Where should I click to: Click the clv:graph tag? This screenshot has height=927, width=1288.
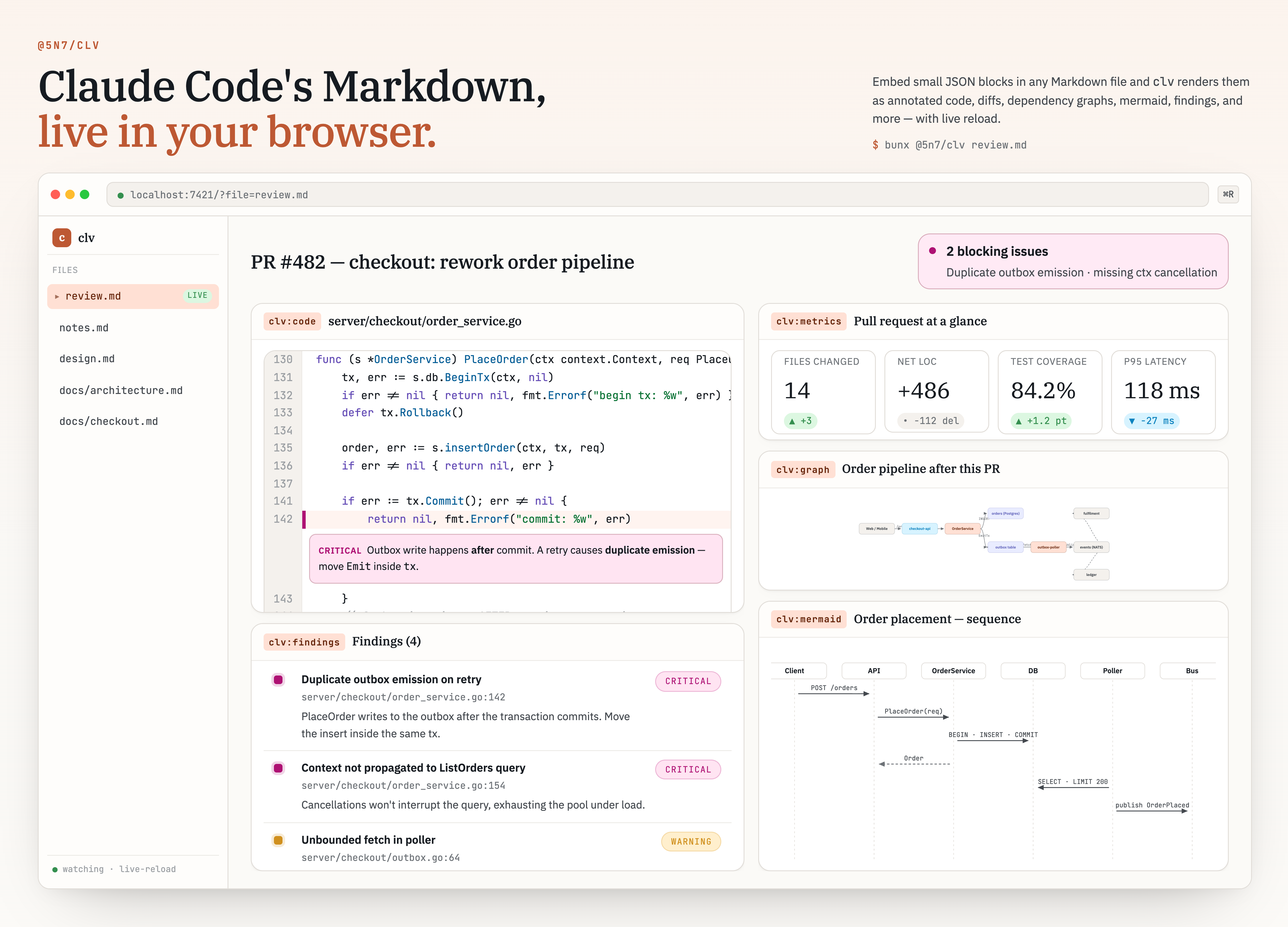[803, 470]
